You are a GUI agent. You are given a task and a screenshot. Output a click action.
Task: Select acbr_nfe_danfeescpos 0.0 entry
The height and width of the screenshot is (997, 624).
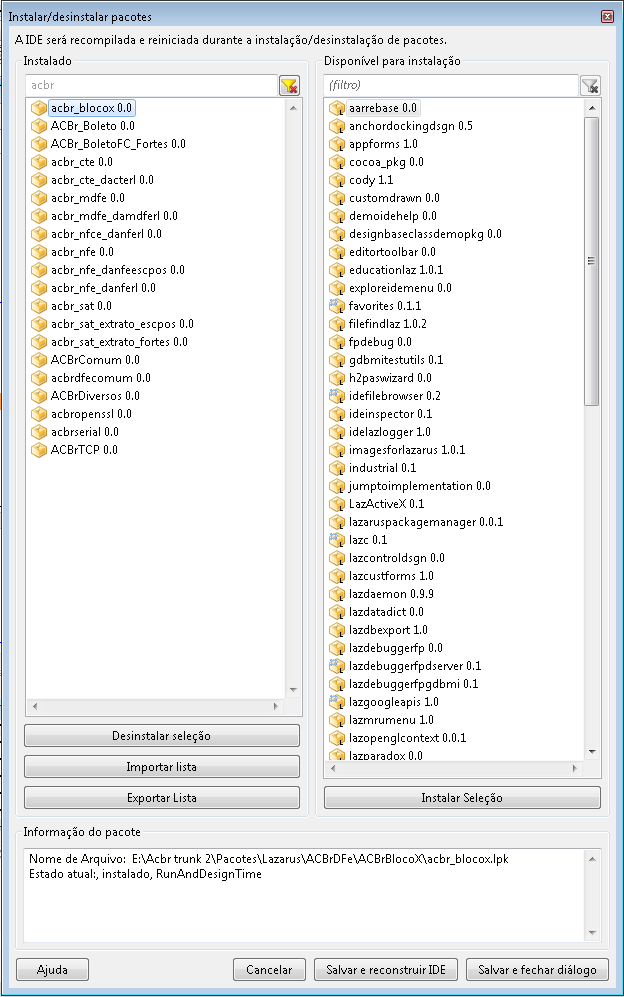118,270
